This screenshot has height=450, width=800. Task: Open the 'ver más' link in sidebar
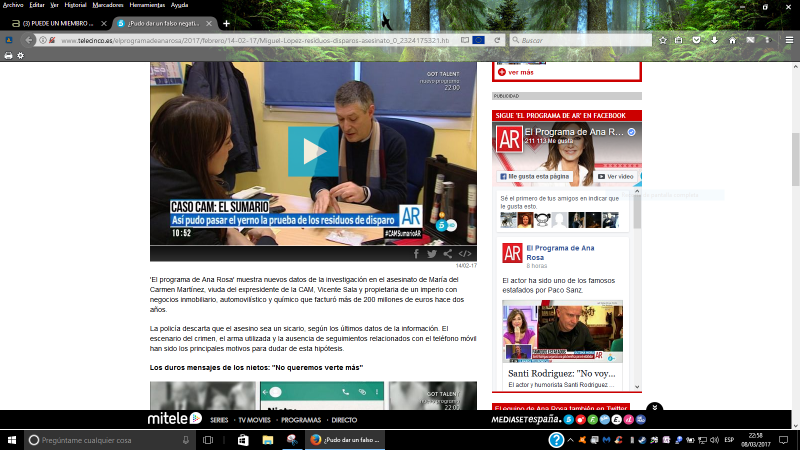click(520, 72)
